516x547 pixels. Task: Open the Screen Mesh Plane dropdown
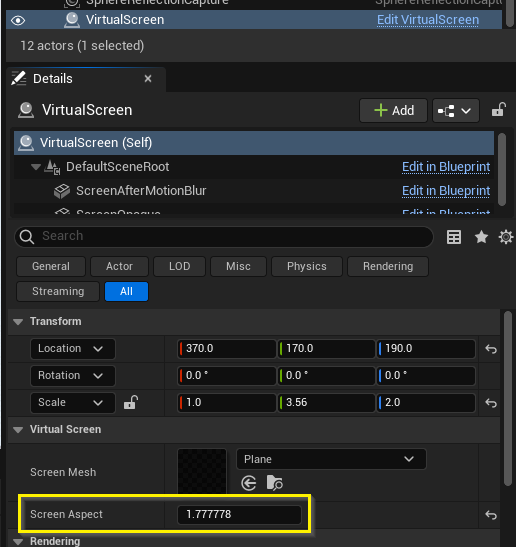(331, 459)
